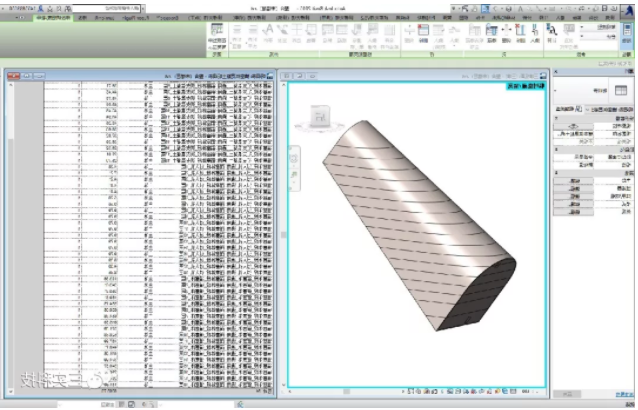This screenshot has width=638, height=410.
Task: Click the Apply button in Properties panel
Action: (x=570, y=392)
